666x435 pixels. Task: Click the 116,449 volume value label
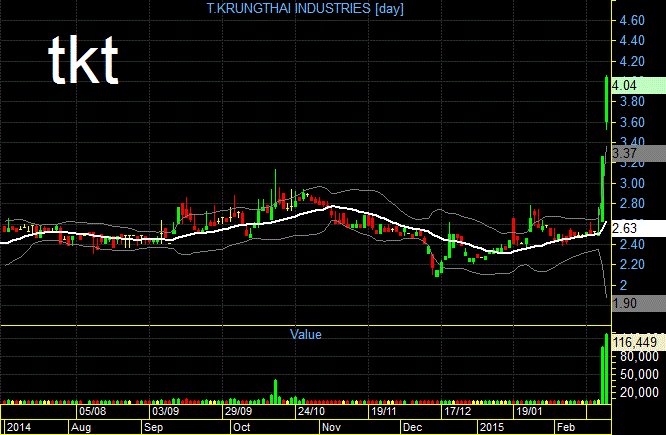(x=638, y=342)
